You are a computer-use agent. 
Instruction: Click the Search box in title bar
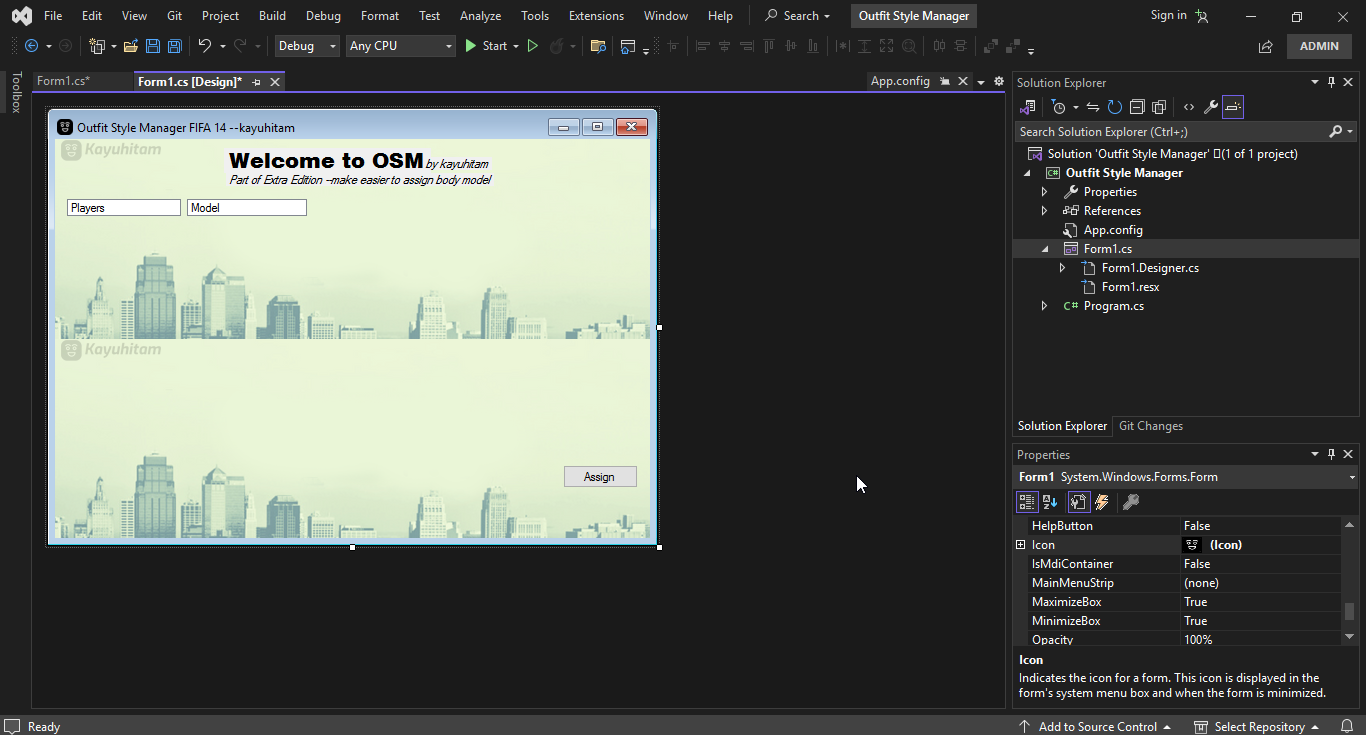797,16
